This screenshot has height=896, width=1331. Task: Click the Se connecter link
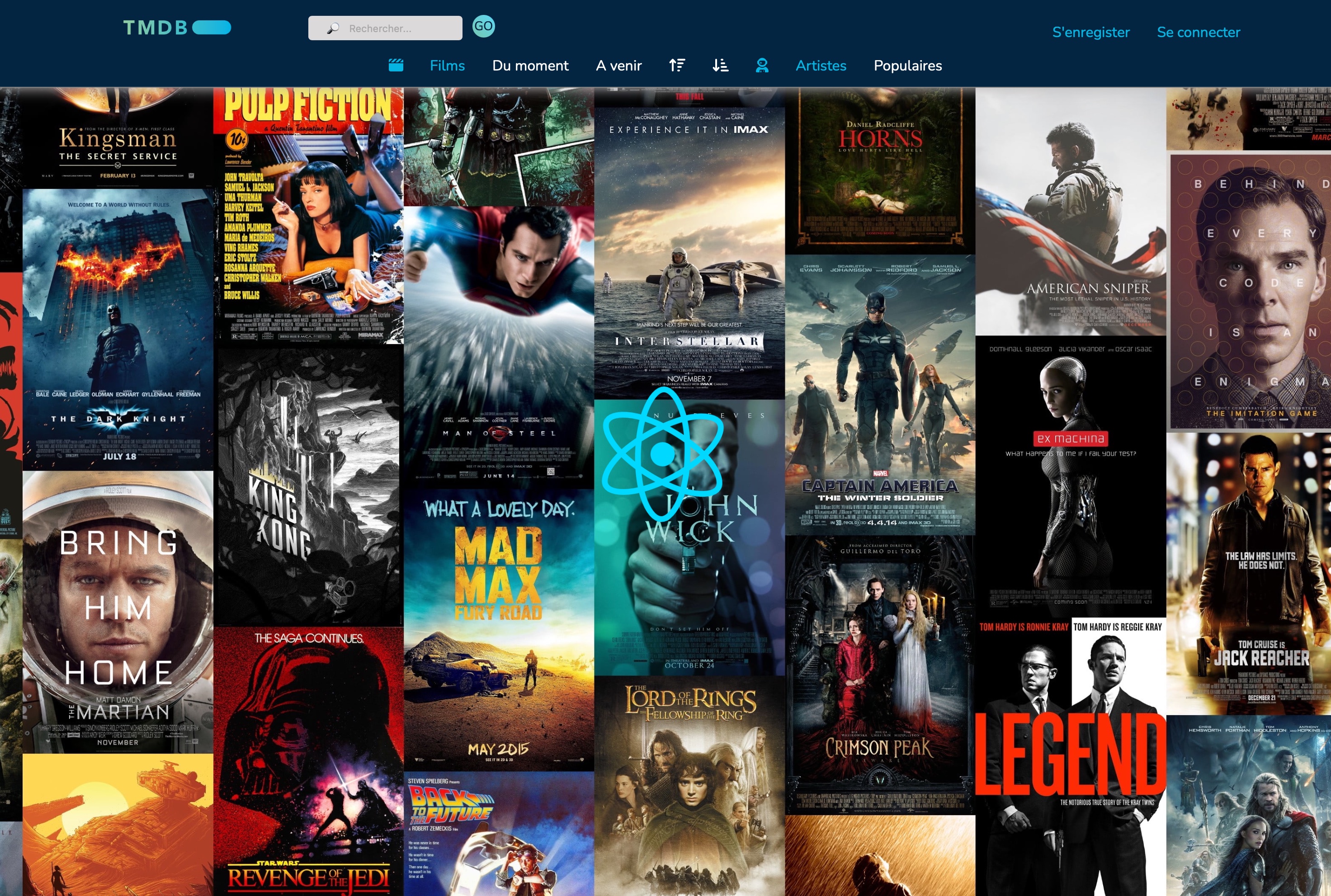(x=1199, y=32)
